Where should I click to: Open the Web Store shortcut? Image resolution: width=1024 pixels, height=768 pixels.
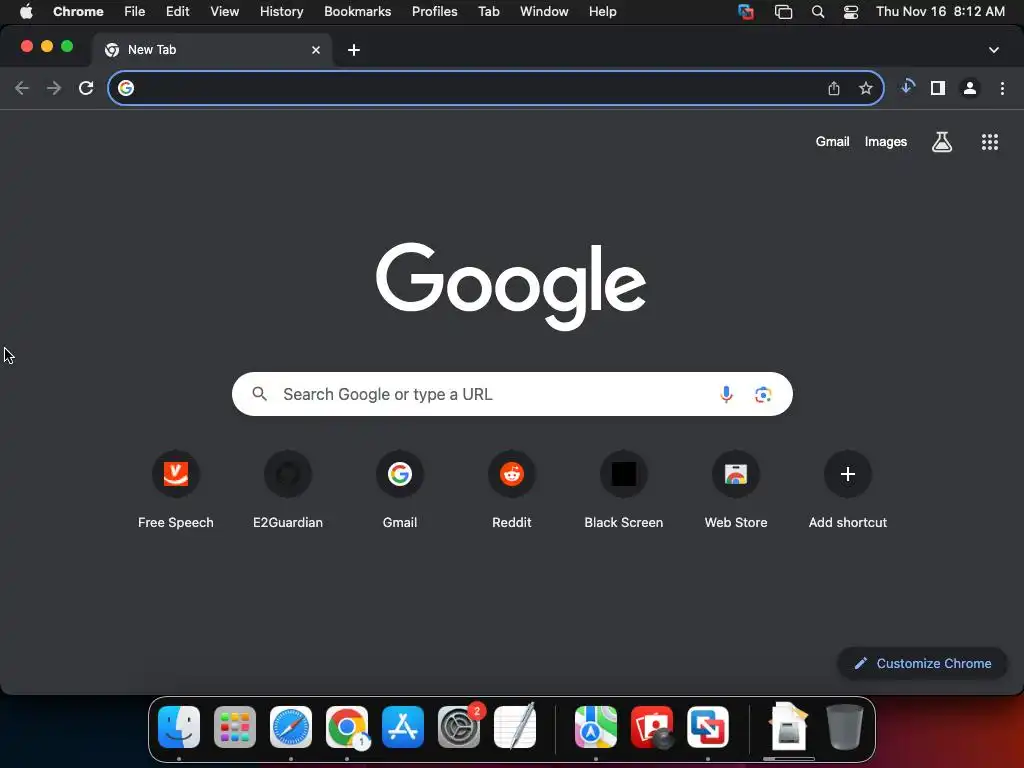pos(736,490)
